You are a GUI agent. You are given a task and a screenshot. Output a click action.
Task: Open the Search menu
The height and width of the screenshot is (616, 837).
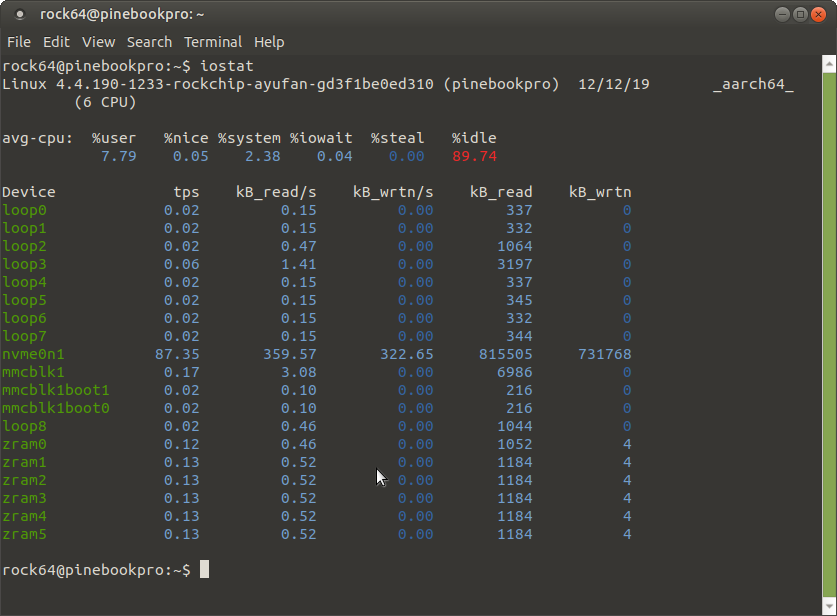coord(149,42)
